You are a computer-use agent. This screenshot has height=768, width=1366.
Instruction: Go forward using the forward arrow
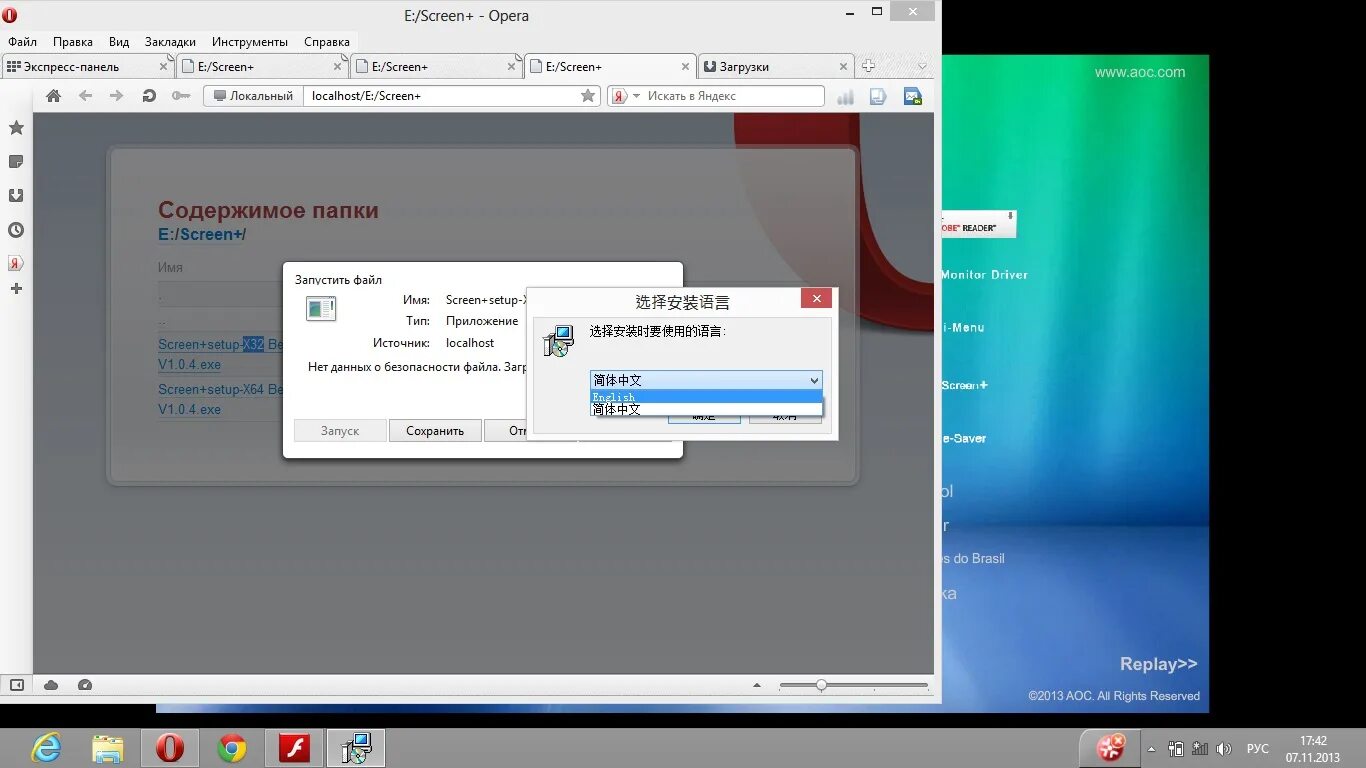[x=116, y=96]
